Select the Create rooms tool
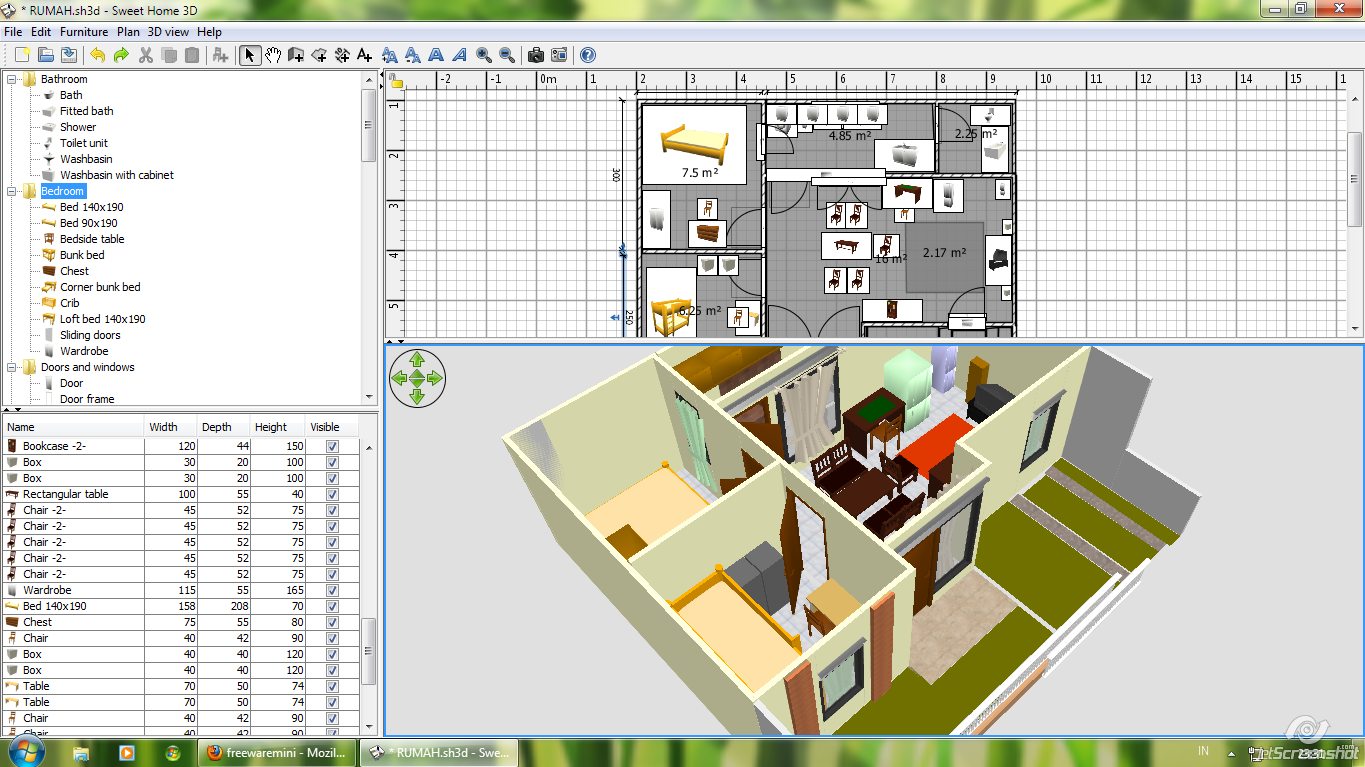 (x=319, y=55)
